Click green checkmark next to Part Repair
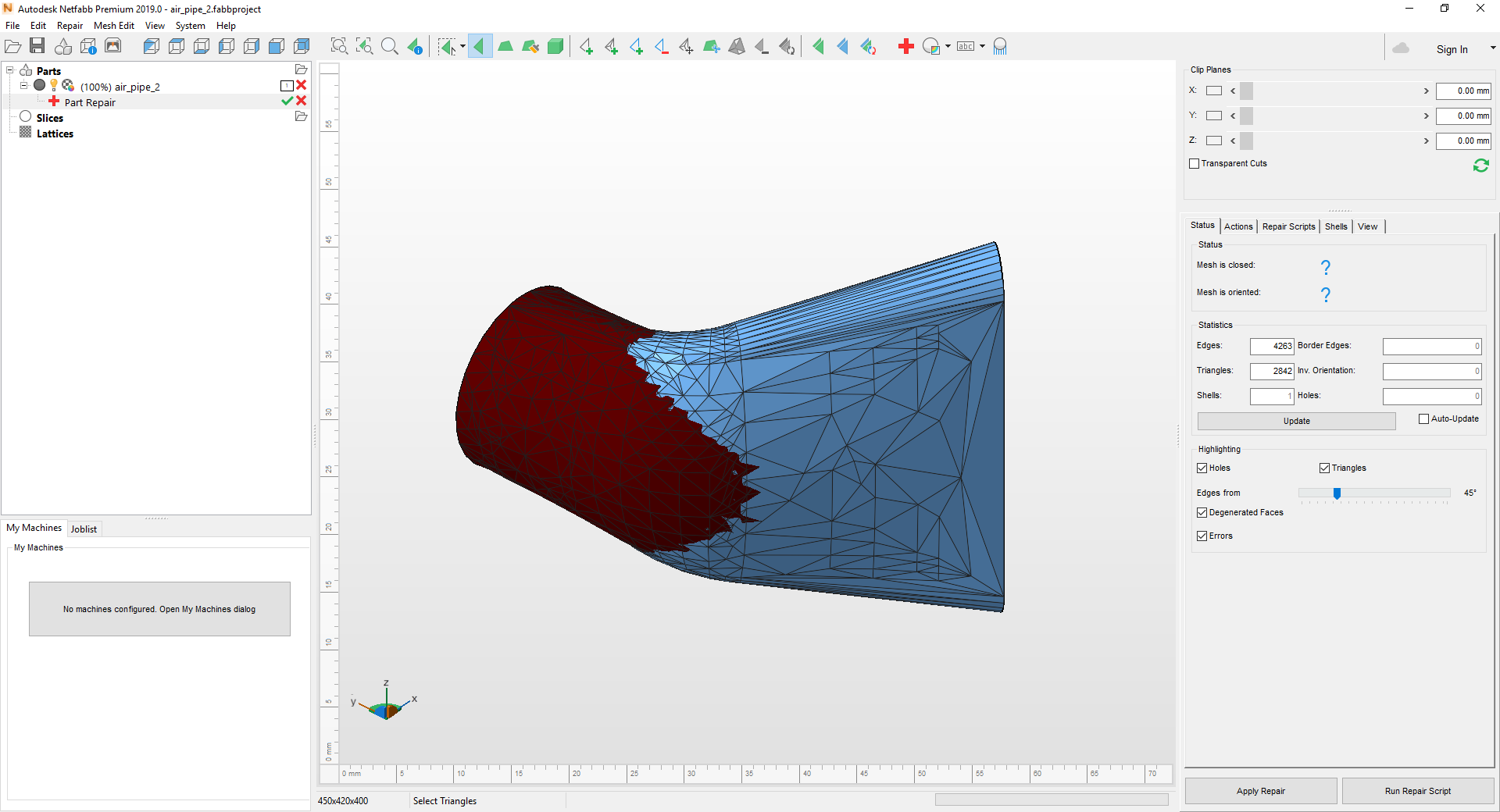Image resolution: width=1500 pixels, height=812 pixels. coord(287,101)
